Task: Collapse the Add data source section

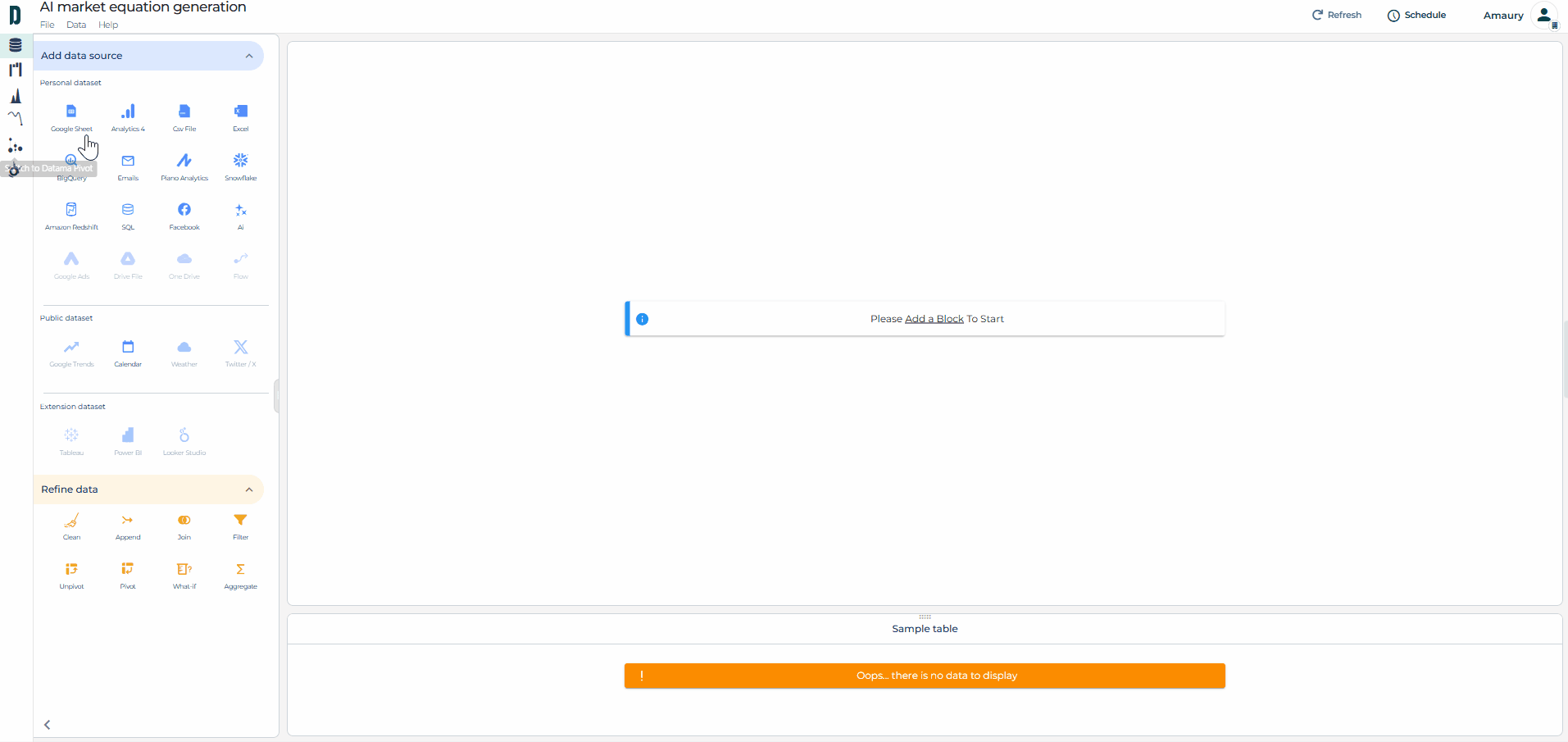Action: click(x=249, y=56)
